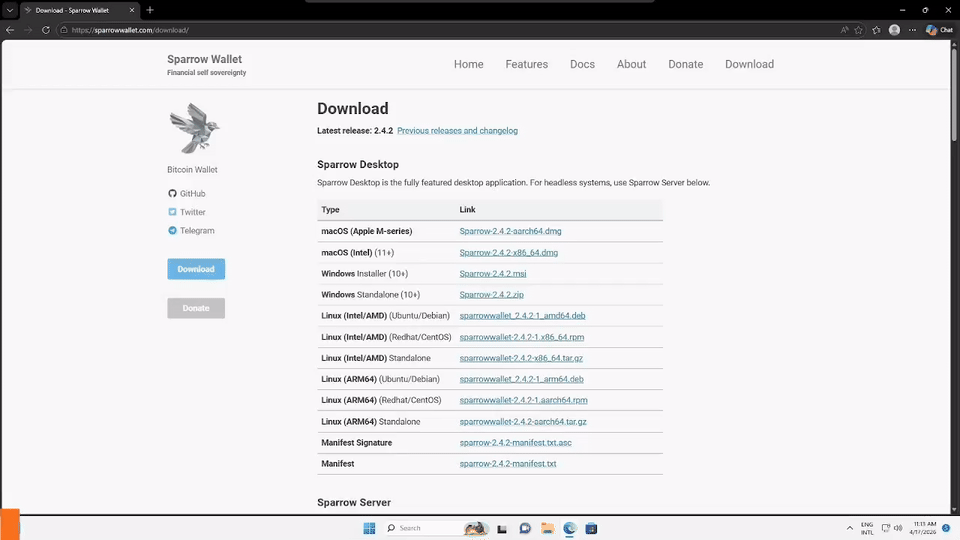
Task: Click the blue Download button in the sidebar
Action: click(196, 269)
